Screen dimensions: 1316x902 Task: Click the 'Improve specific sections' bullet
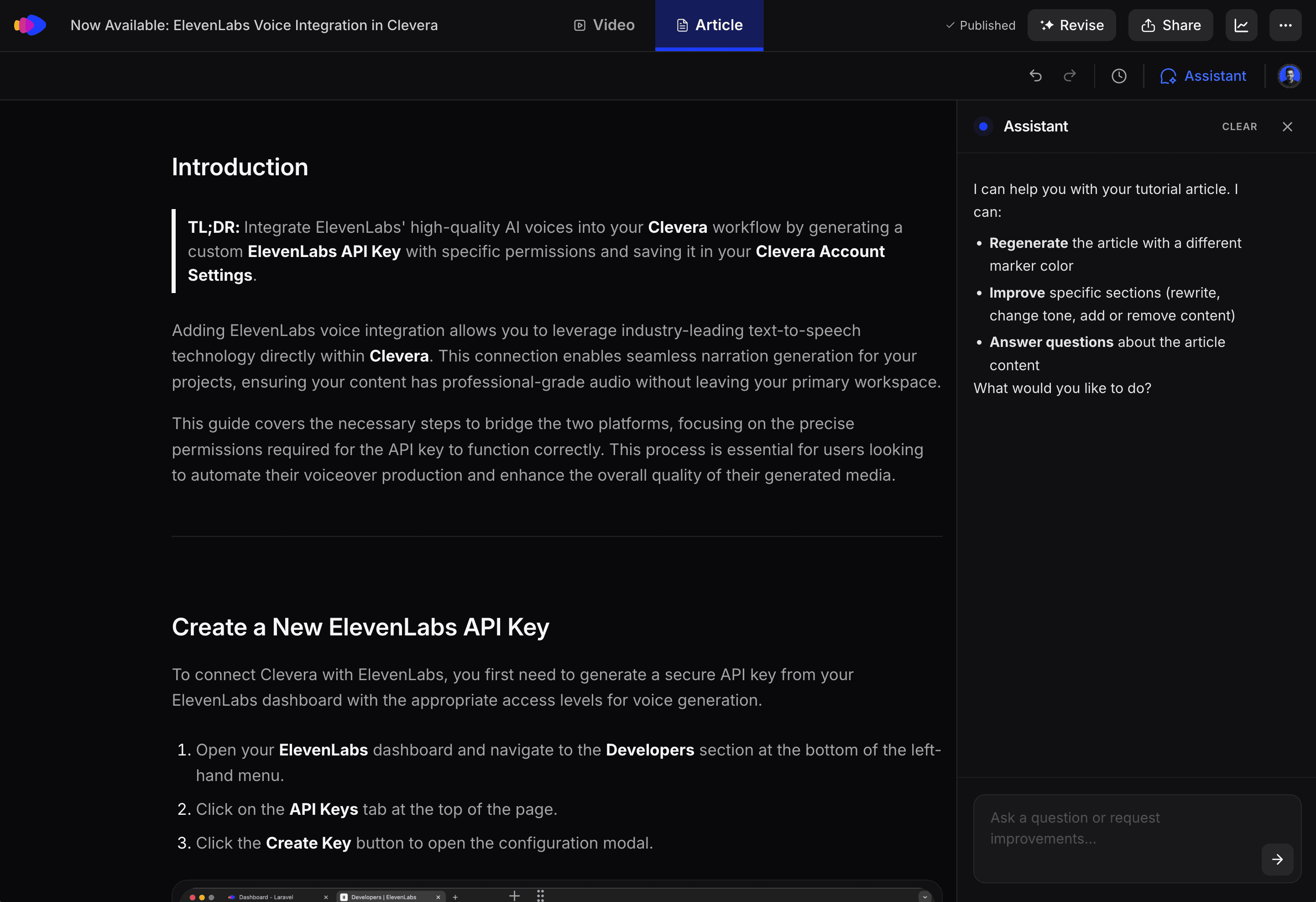[1112, 304]
